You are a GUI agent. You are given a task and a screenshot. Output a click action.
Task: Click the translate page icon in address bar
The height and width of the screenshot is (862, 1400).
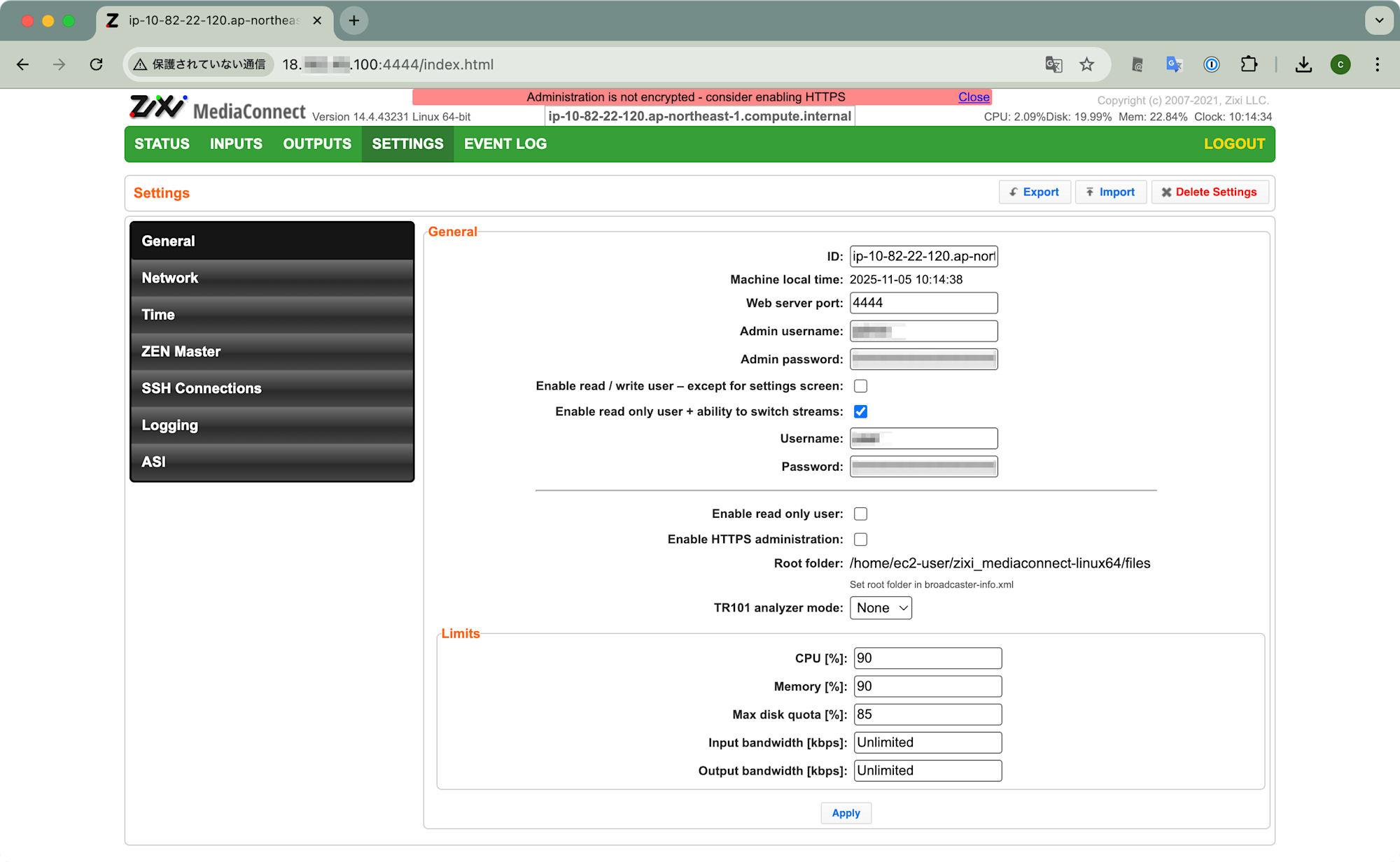click(1053, 64)
